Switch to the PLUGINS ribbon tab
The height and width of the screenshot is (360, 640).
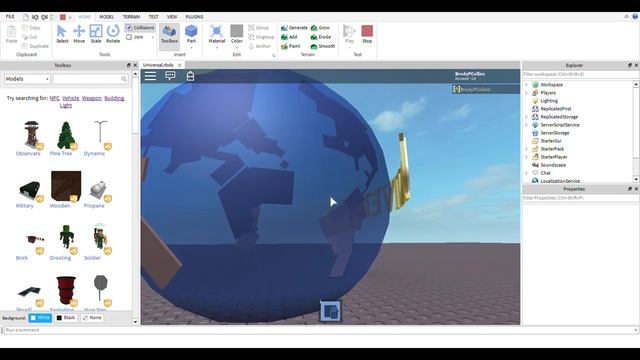(194, 17)
